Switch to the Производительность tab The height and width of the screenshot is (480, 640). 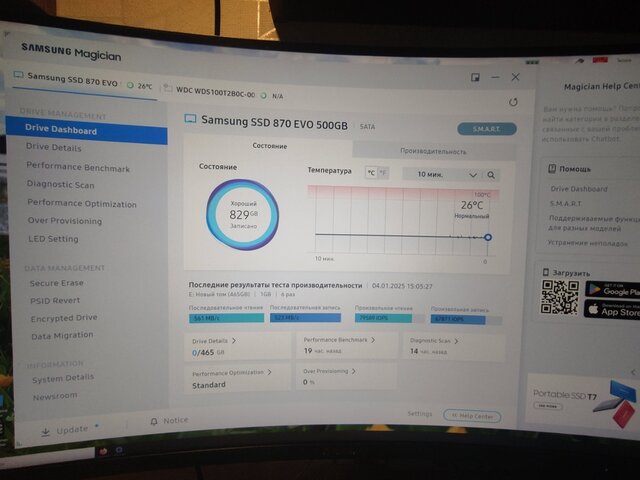[433, 151]
